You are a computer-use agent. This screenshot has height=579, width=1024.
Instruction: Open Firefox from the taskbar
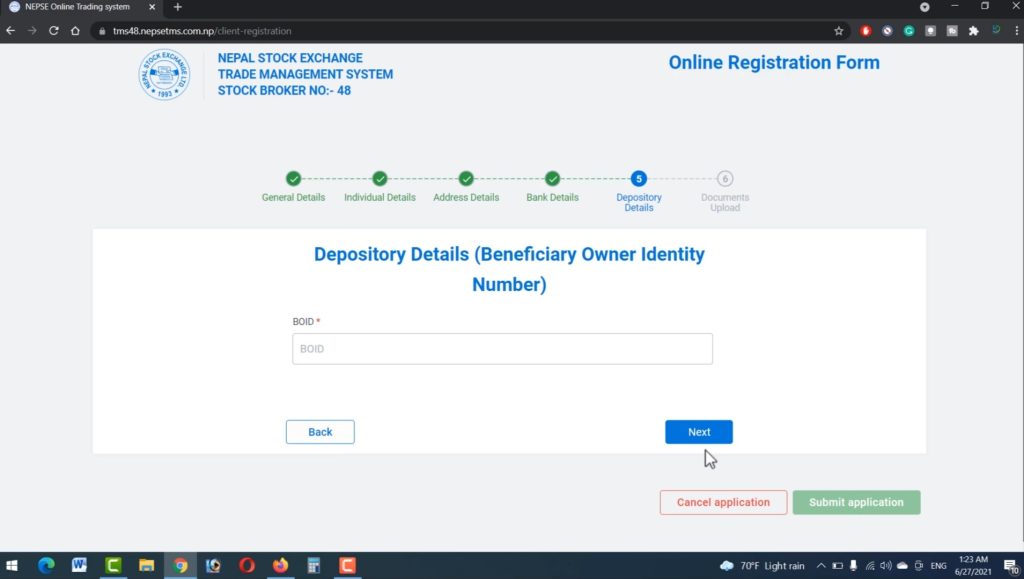pyautogui.click(x=280, y=565)
